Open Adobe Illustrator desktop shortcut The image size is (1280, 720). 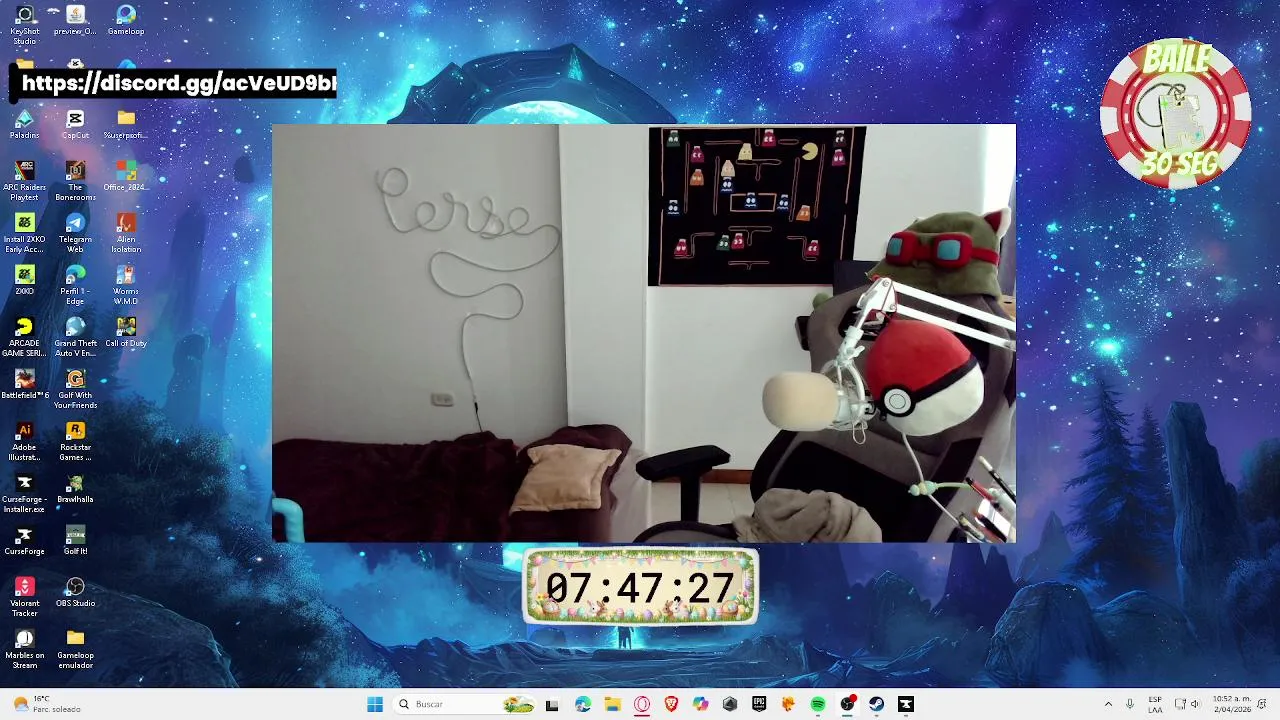24,441
